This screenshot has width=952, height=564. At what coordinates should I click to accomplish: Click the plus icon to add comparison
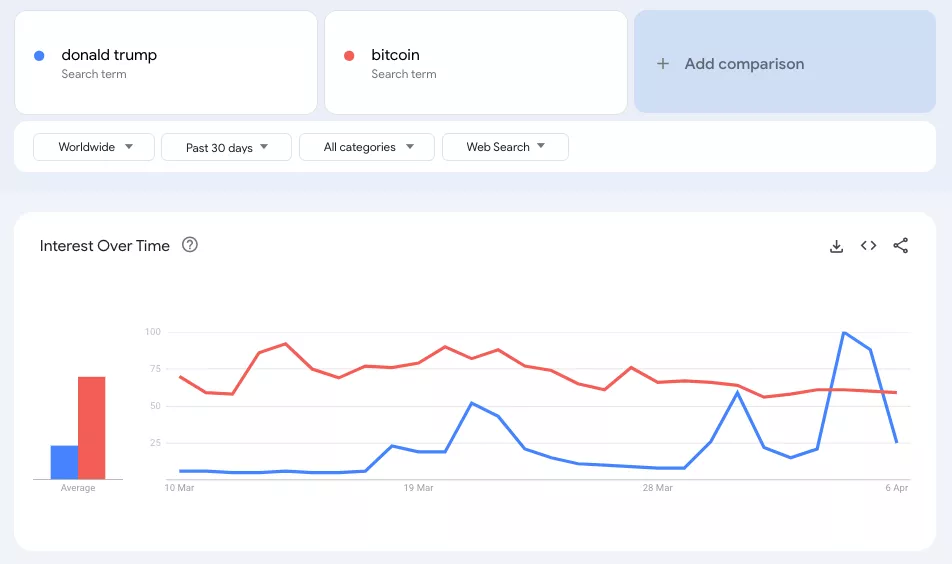(x=662, y=64)
